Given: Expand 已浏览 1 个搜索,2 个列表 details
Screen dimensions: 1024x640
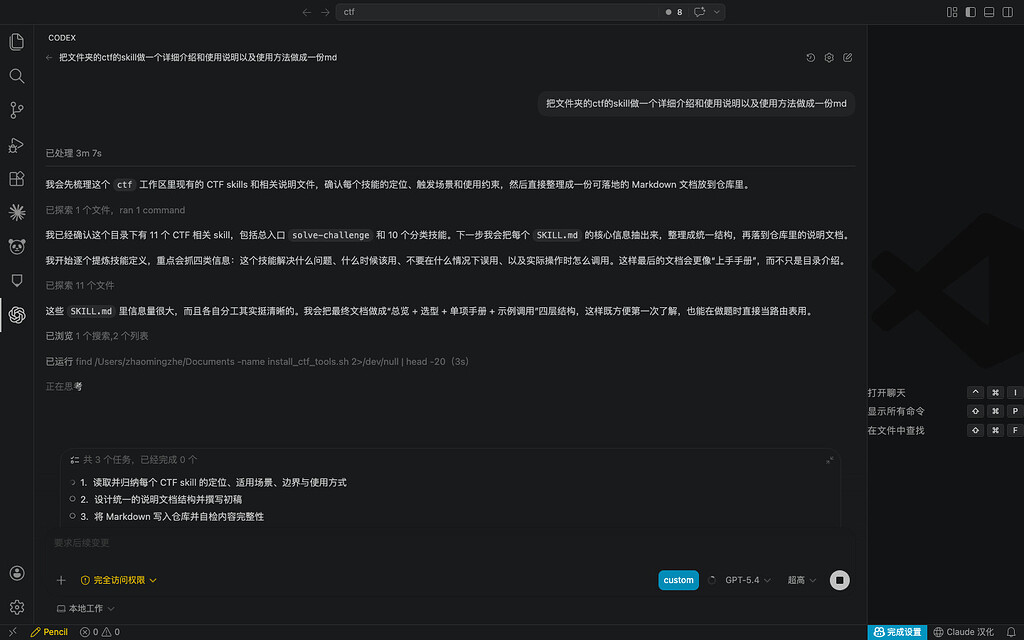Looking at the screenshot, I should point(97,336).
